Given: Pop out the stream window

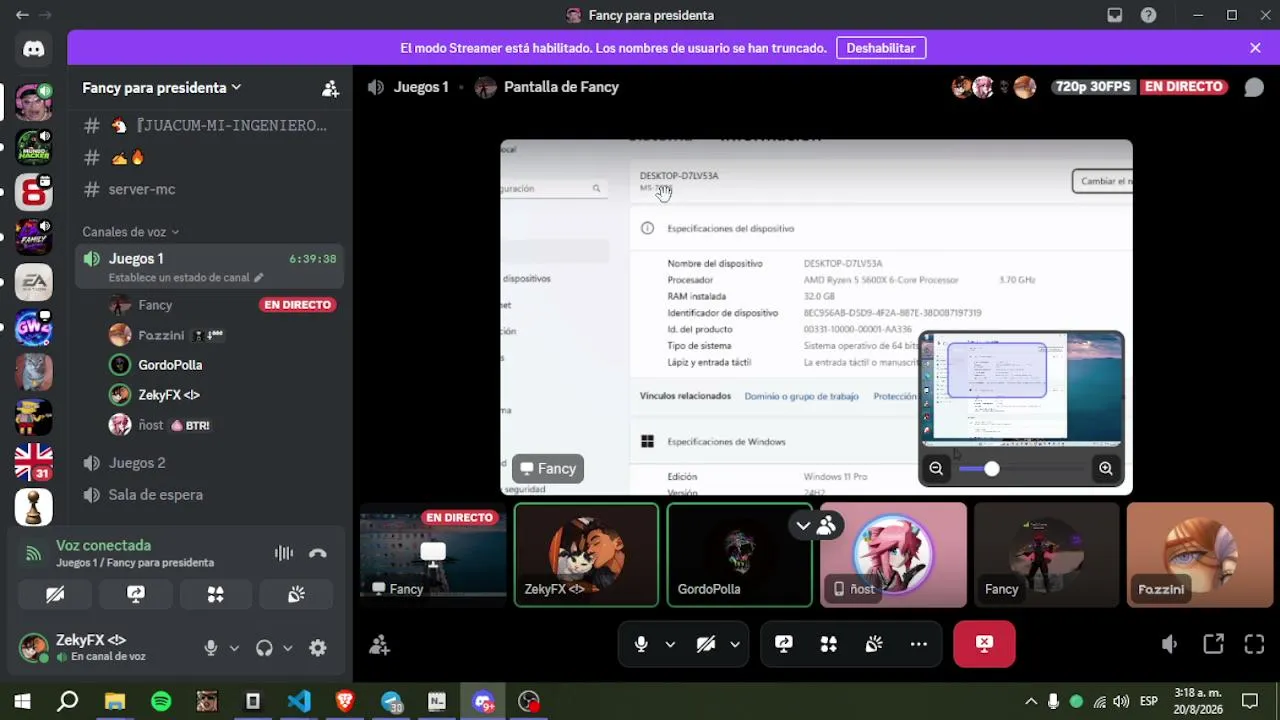Looking at the screenshot, I should [x=1213, y=645].
